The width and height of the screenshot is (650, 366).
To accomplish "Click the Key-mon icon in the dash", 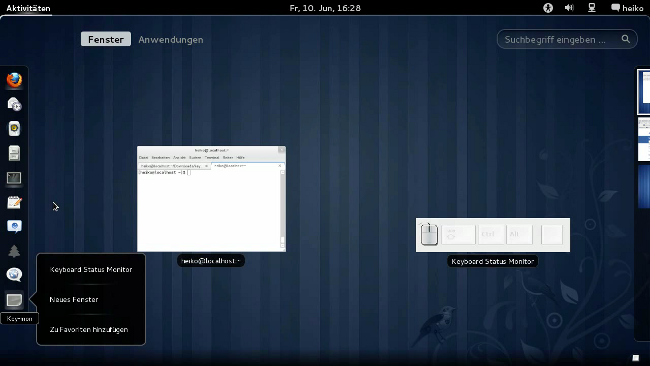I will coord(14,300).
